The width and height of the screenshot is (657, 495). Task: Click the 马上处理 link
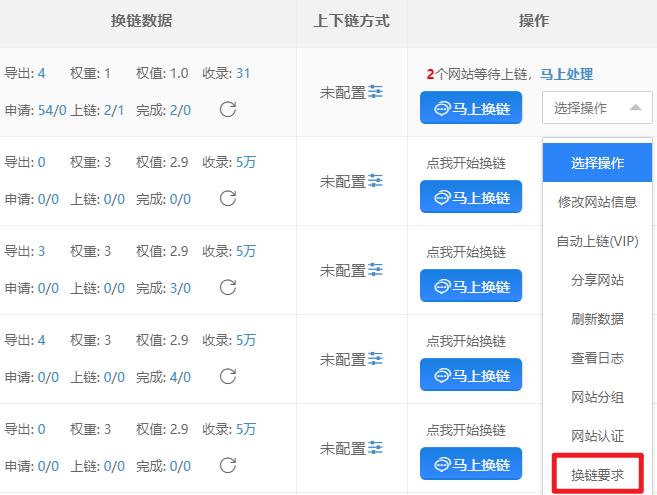point(566,74)
